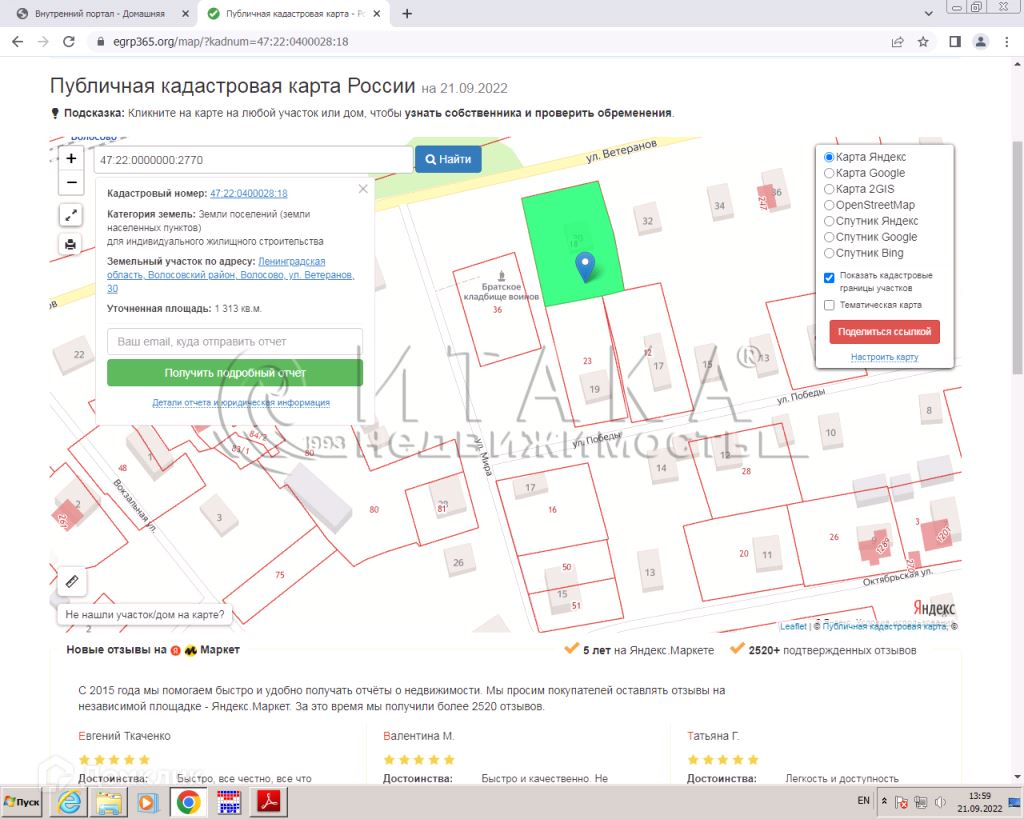Image resolution: width=1024 pixels, height=819 pixels.
Task: Close the cadastral info popup
Action: [363, 189]
